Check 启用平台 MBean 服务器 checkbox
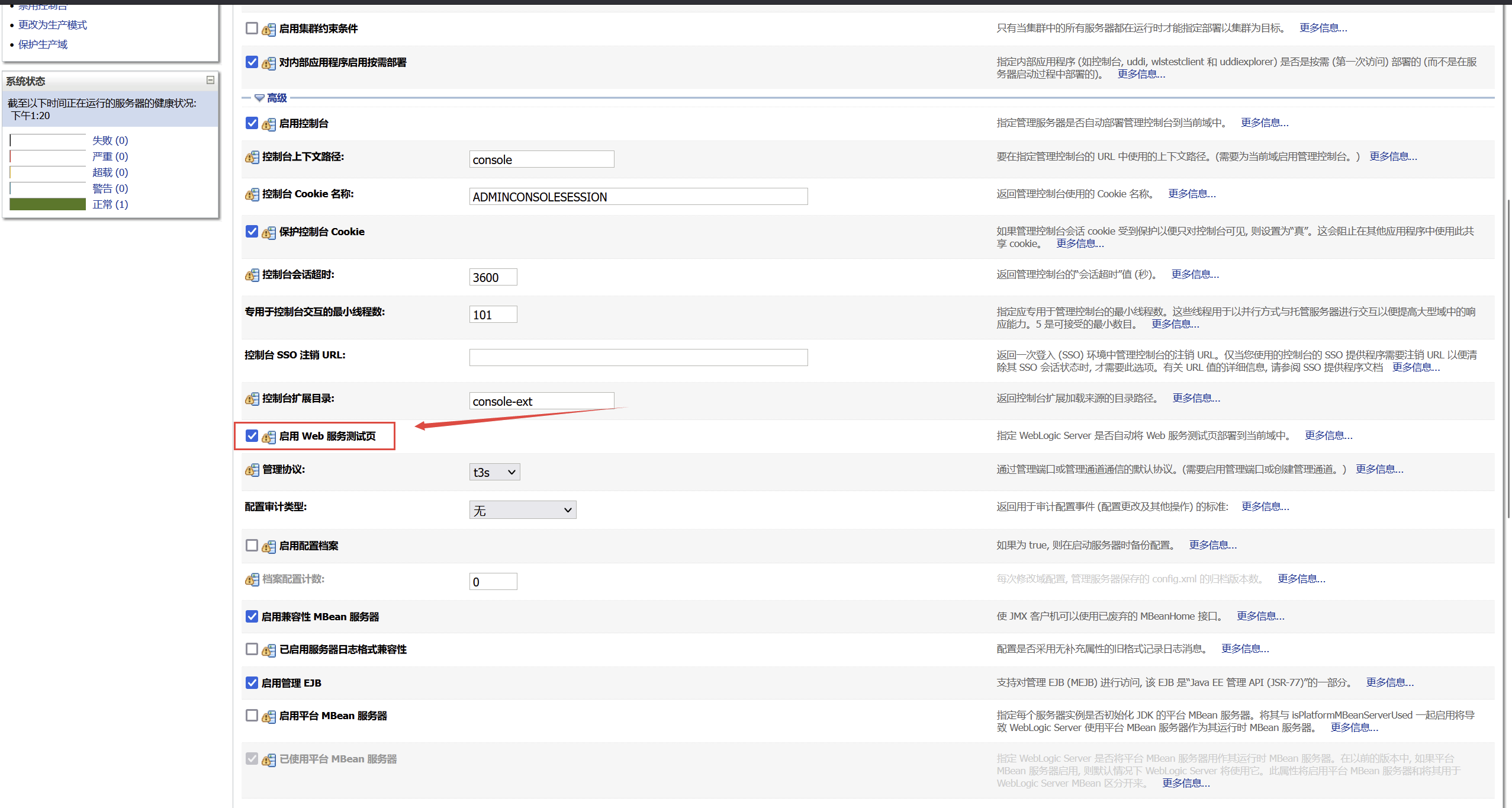 pyautogui.click(x=252, y=715)
